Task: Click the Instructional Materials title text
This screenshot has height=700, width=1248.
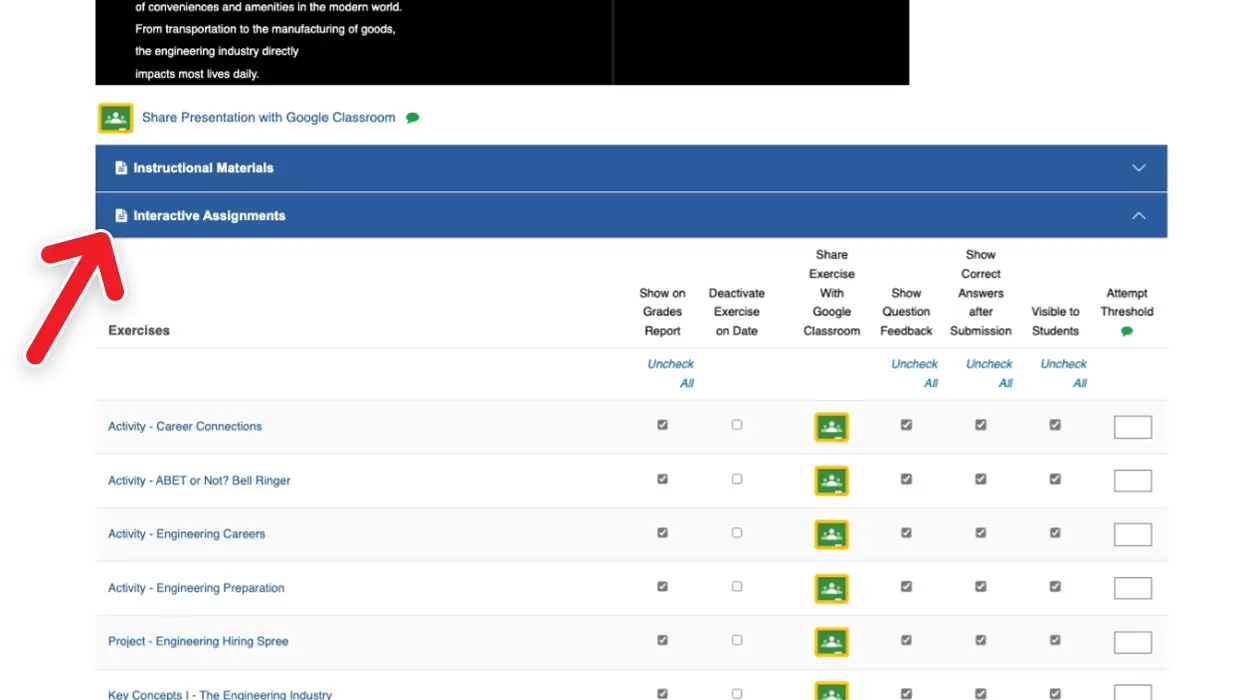Action: point(203,168)
